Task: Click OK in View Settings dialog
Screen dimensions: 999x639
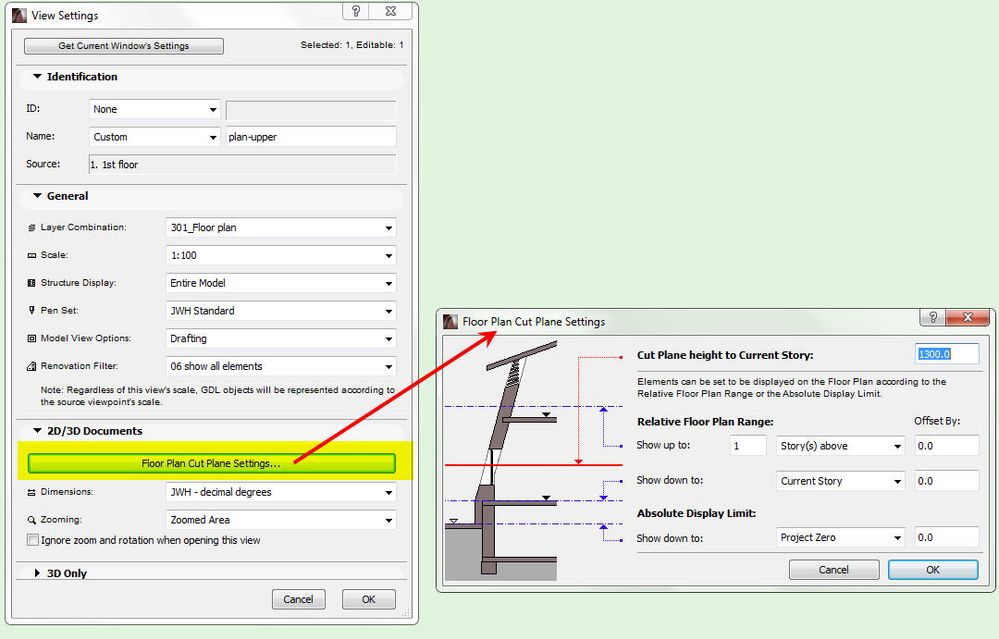Action: (x=368, y=600)
